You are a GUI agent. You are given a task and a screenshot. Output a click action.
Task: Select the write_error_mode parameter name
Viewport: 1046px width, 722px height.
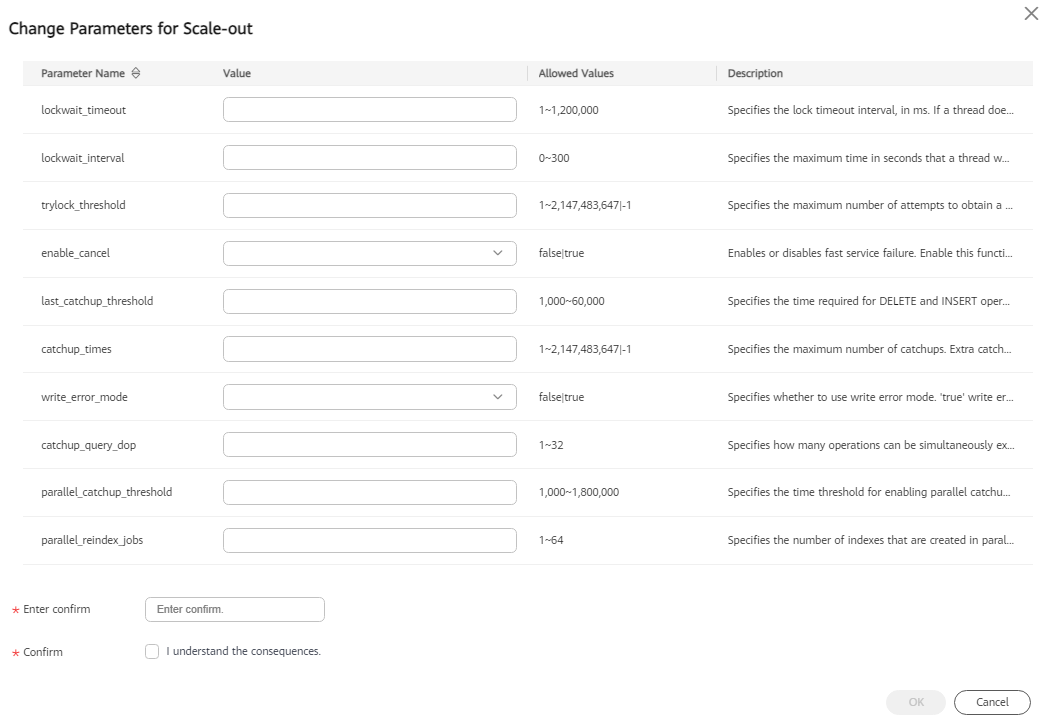pos(85,397)
